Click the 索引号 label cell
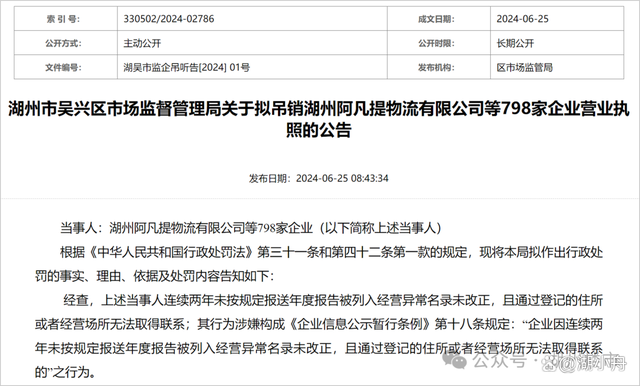 pos(66,19)
